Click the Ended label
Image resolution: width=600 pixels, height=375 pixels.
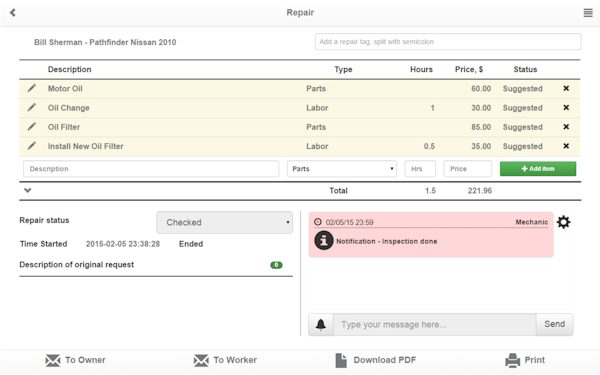click(x=191, y=244)
